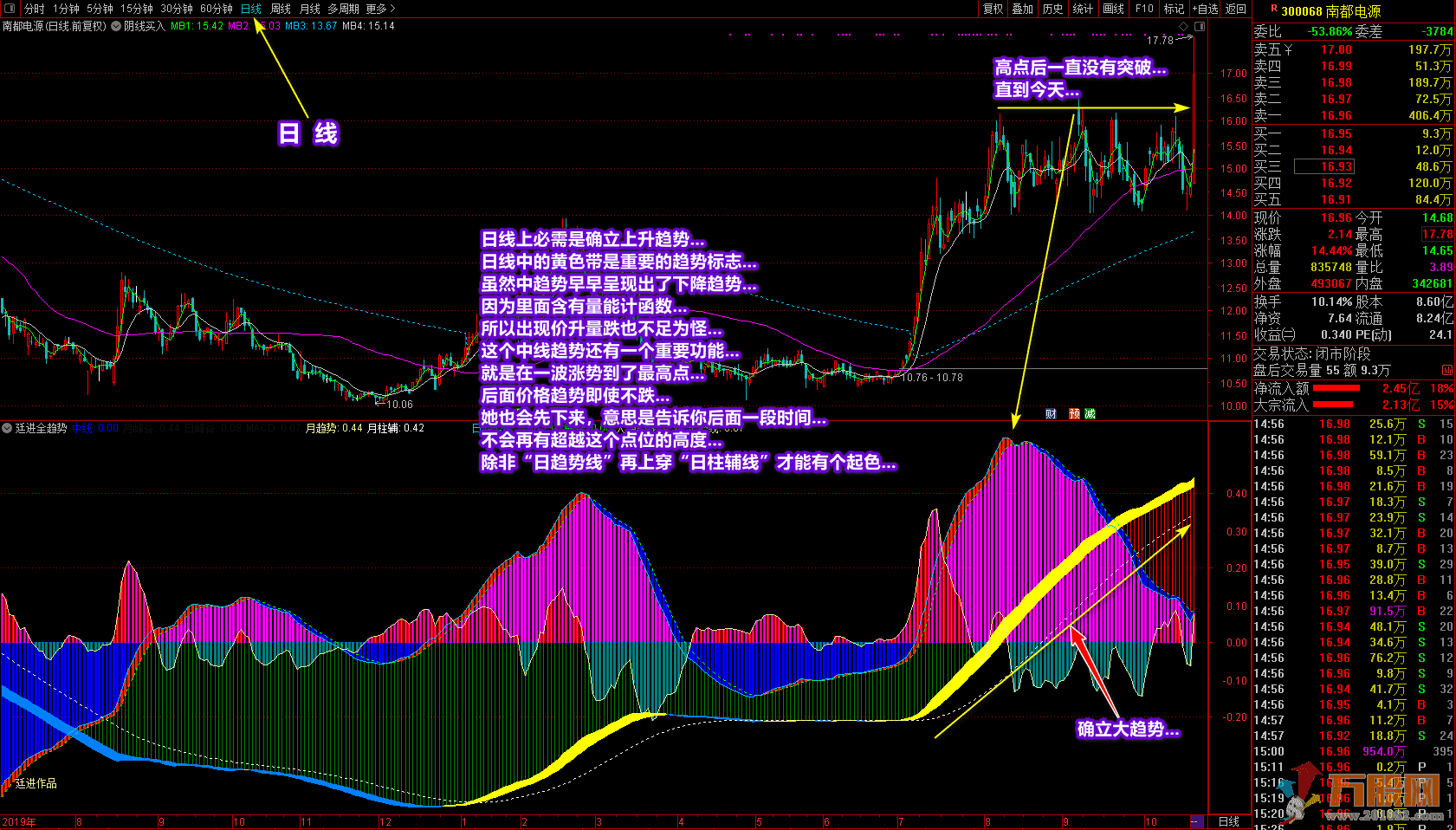The image size is (1456, 830).
Task: Click the 减 marker icon
Action: [x=1090, y=414]
